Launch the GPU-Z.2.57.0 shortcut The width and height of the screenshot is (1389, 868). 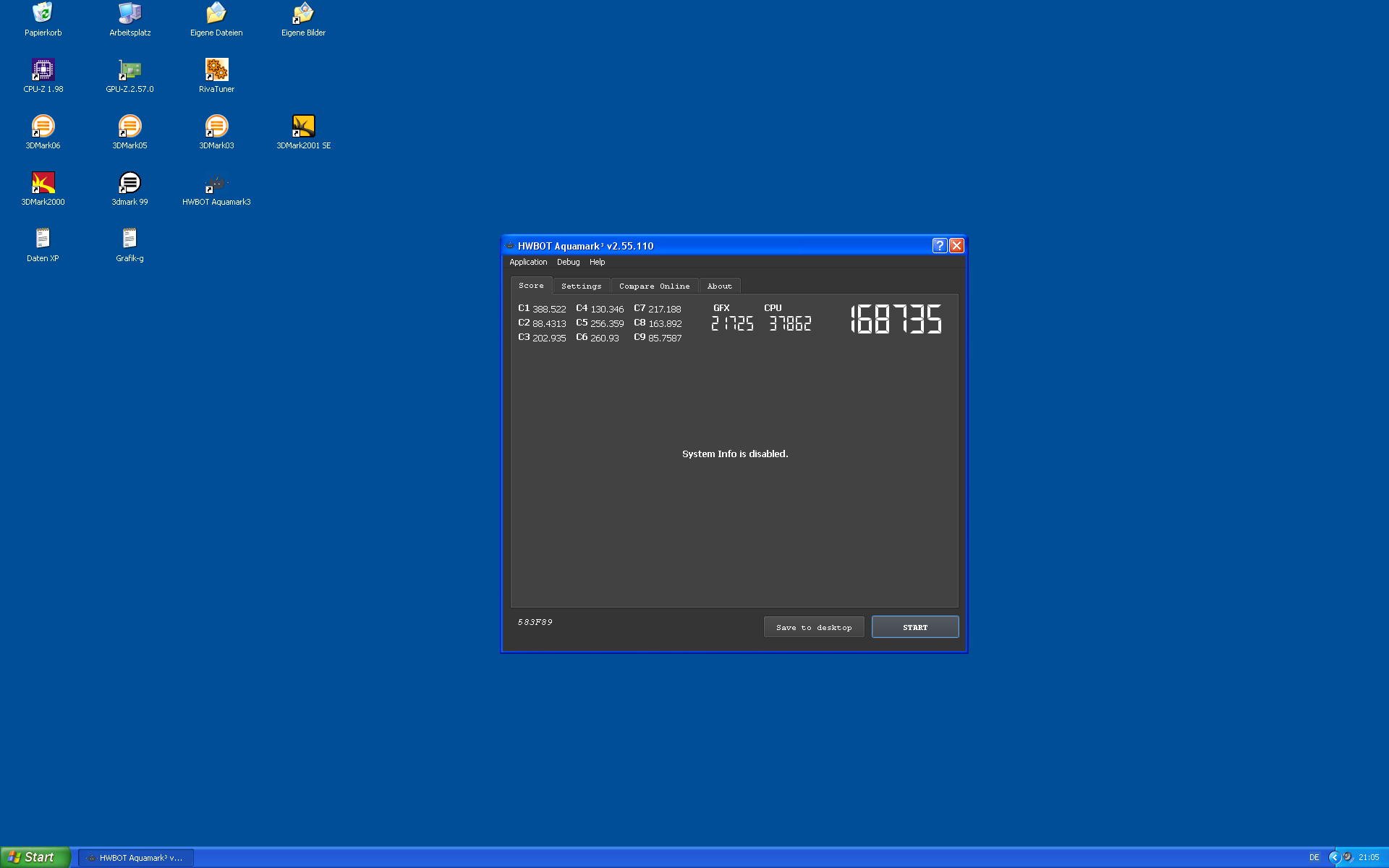point(129,76)
